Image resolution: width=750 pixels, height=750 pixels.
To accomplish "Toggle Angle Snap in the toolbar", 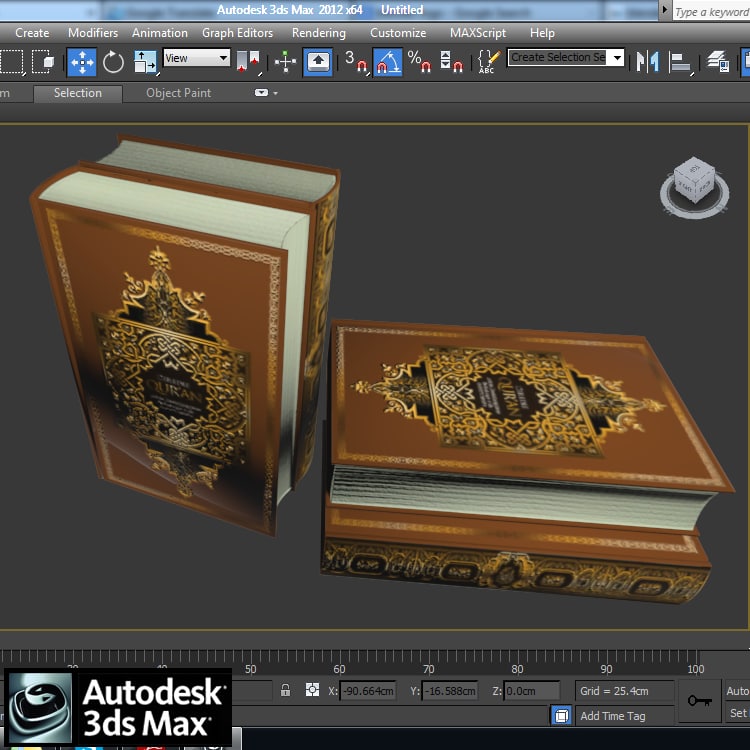I will pyautogui.click(x=388, y=61).
